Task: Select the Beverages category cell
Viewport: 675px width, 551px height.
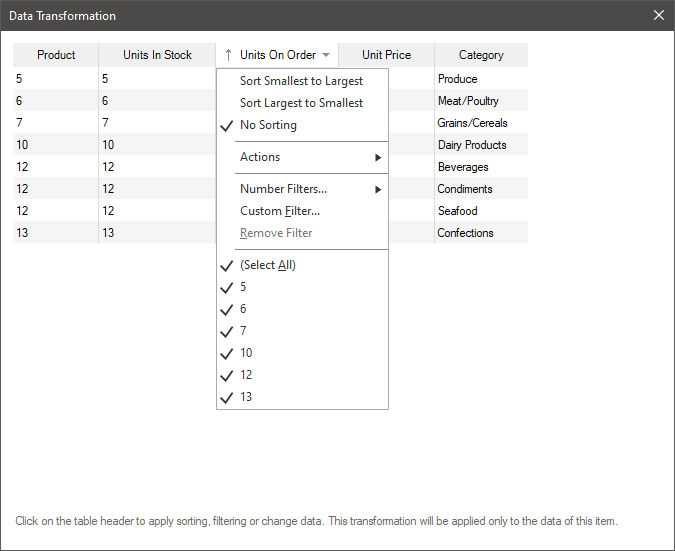Action: point(463,167)
